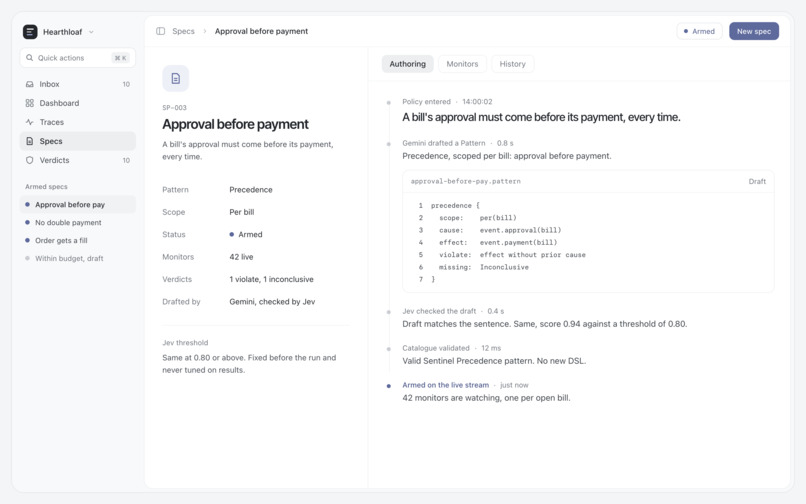Click the SP-003 spec identifier
The image size is (806, 504).
click(174, 107)
